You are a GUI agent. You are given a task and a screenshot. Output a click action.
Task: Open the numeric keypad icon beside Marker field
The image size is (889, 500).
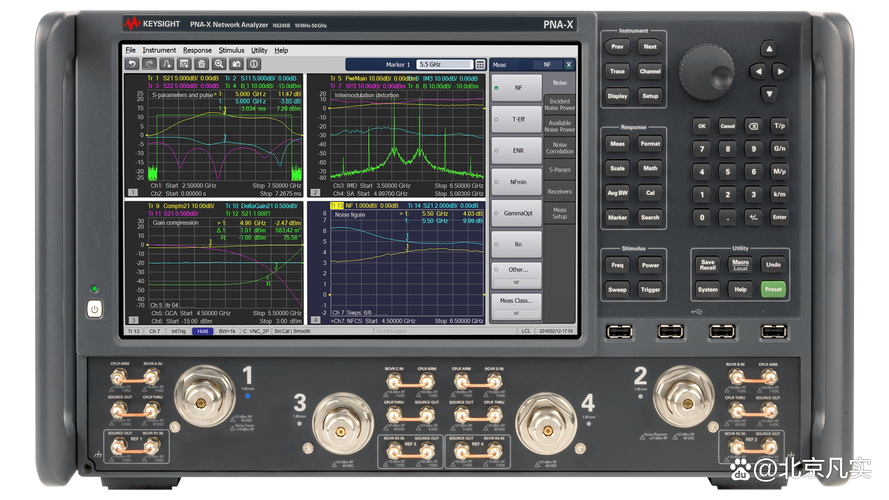coord(480,65)
